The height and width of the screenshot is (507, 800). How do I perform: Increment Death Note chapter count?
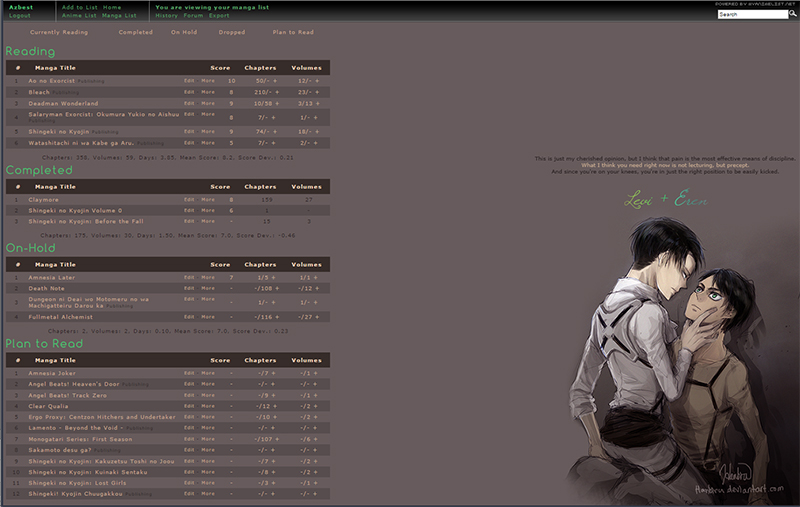point(277,289)
